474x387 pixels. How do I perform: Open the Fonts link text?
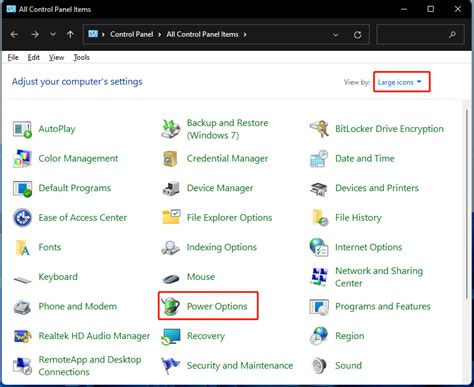(50, 247)
